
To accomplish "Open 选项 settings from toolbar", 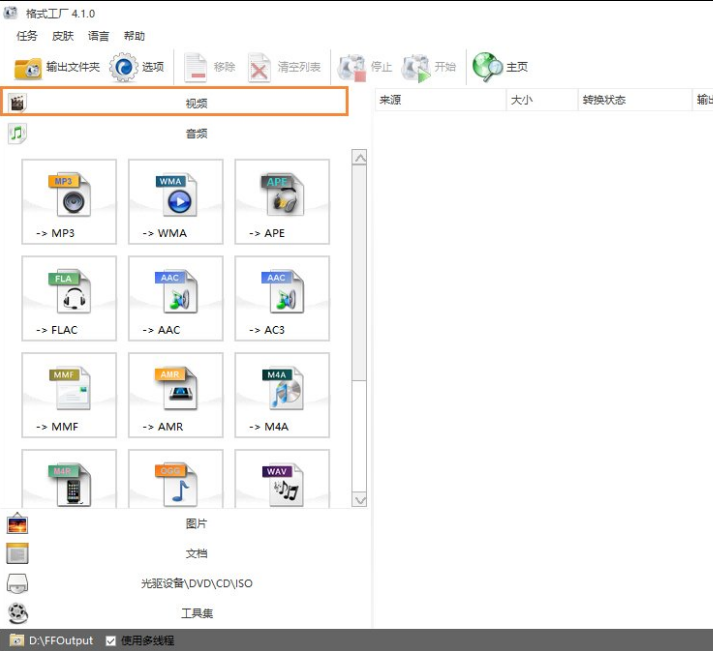I will click(137, 67).
